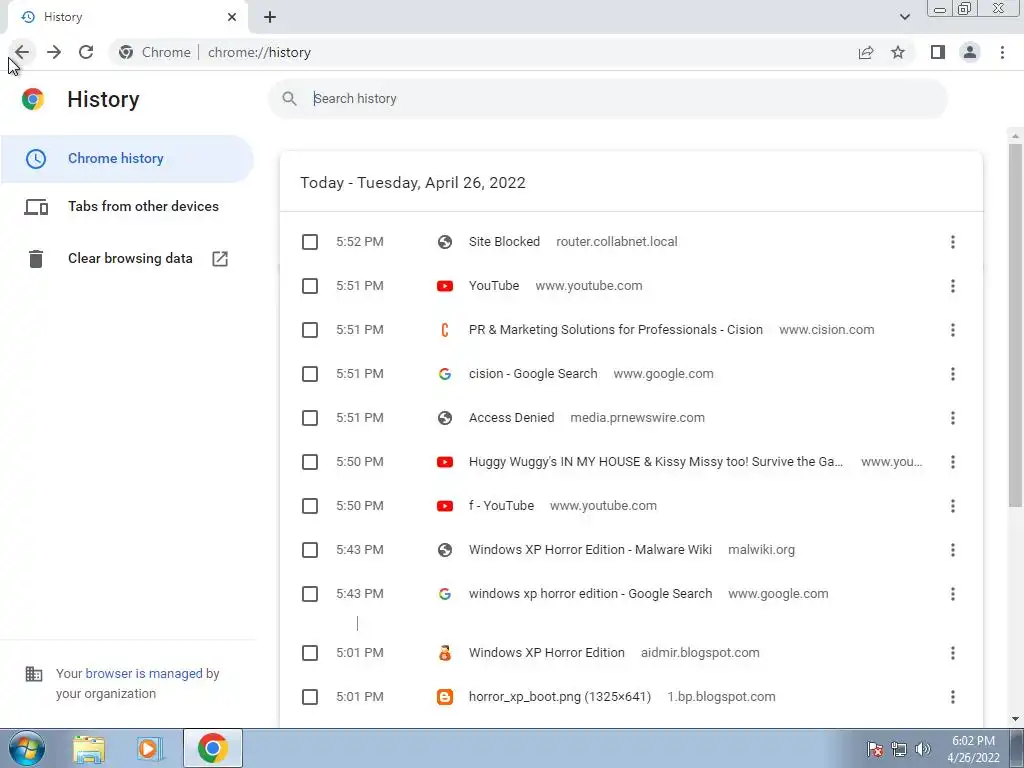Open Chrome's three-dot main menu

[1002, 52]
